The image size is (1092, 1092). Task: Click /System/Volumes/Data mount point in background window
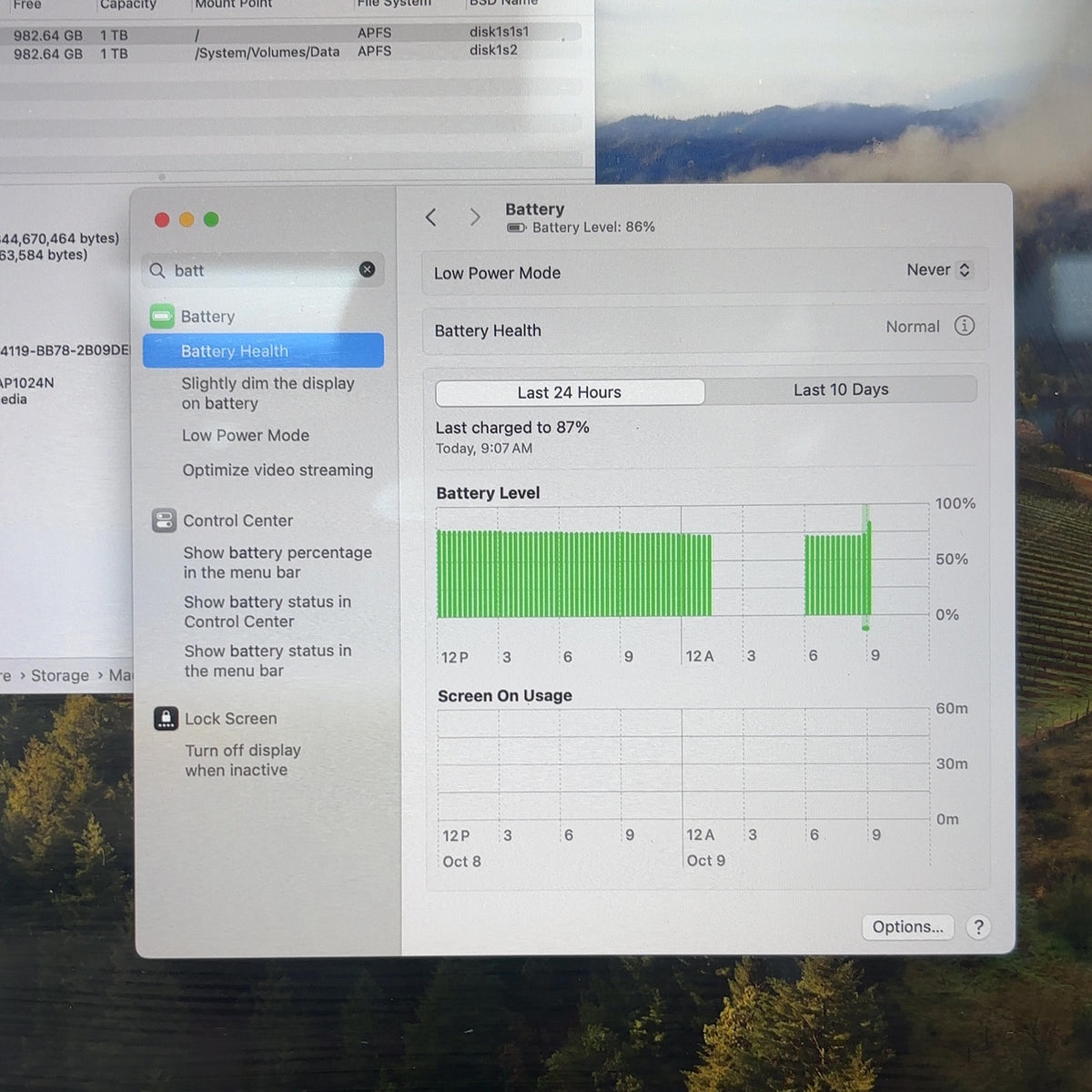coord(268,53)
